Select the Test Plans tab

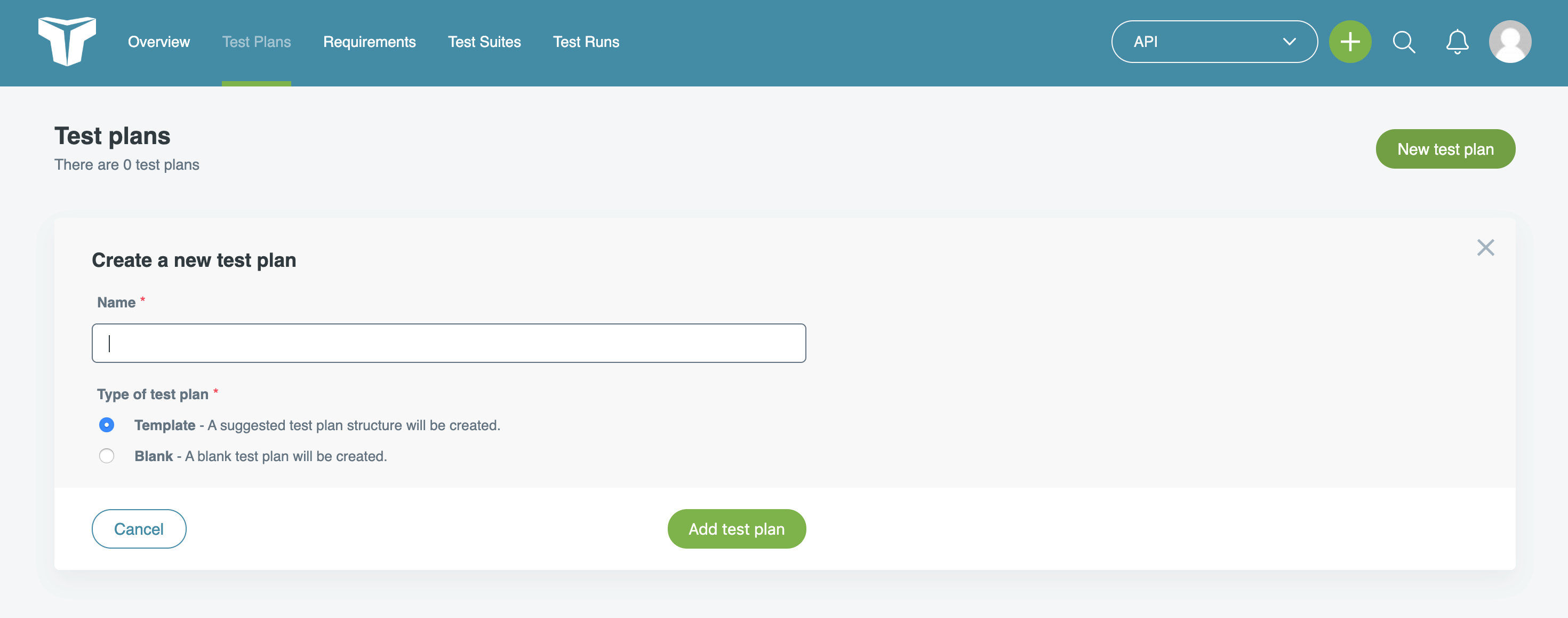(255, 42)
